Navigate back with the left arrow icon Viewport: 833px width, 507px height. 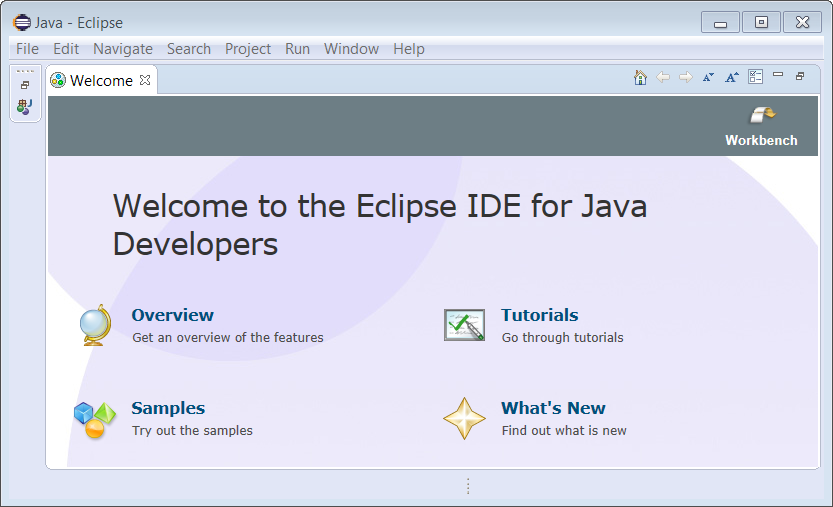pyautogui.click(x=662, y=78)
